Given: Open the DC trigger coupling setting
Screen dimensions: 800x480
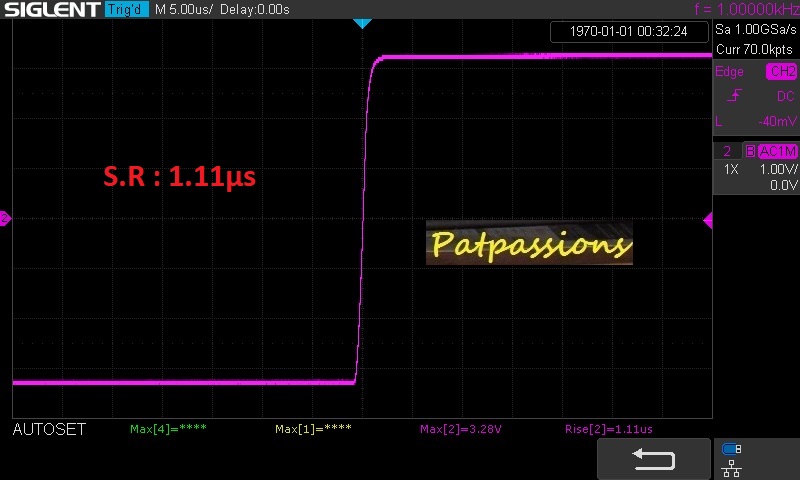Looking at the screenshot, I should (x=785, y=96).
